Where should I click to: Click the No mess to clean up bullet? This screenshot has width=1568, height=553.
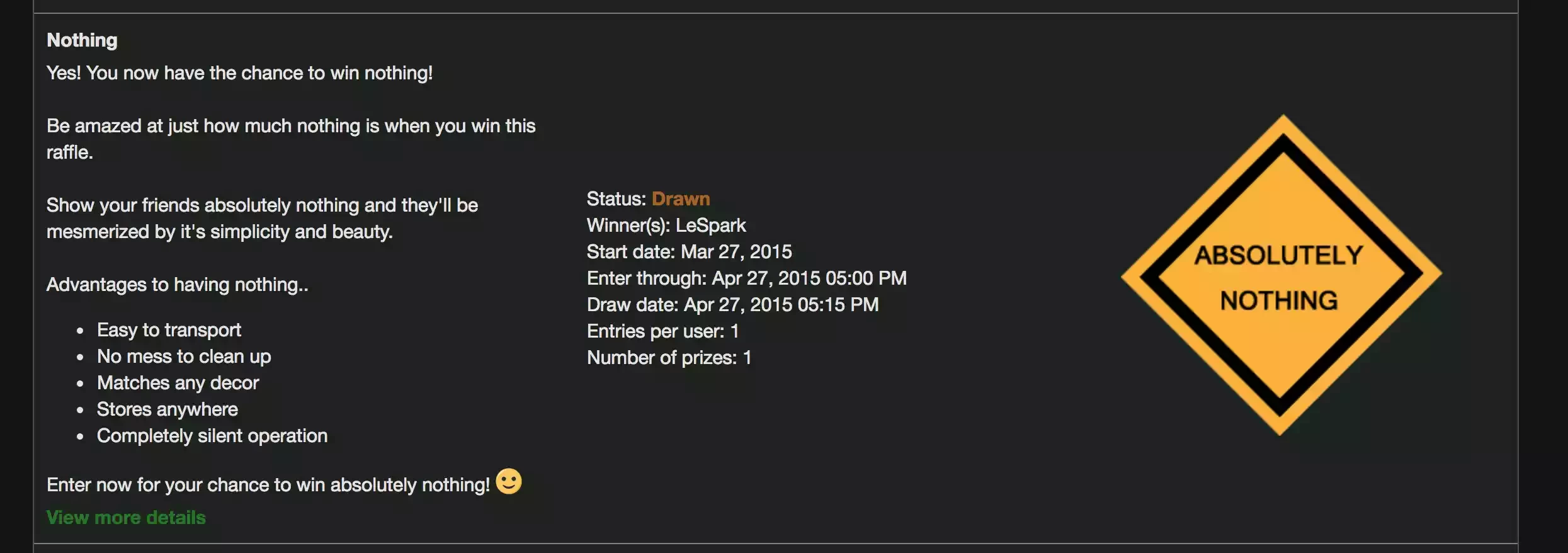(184, 356)
